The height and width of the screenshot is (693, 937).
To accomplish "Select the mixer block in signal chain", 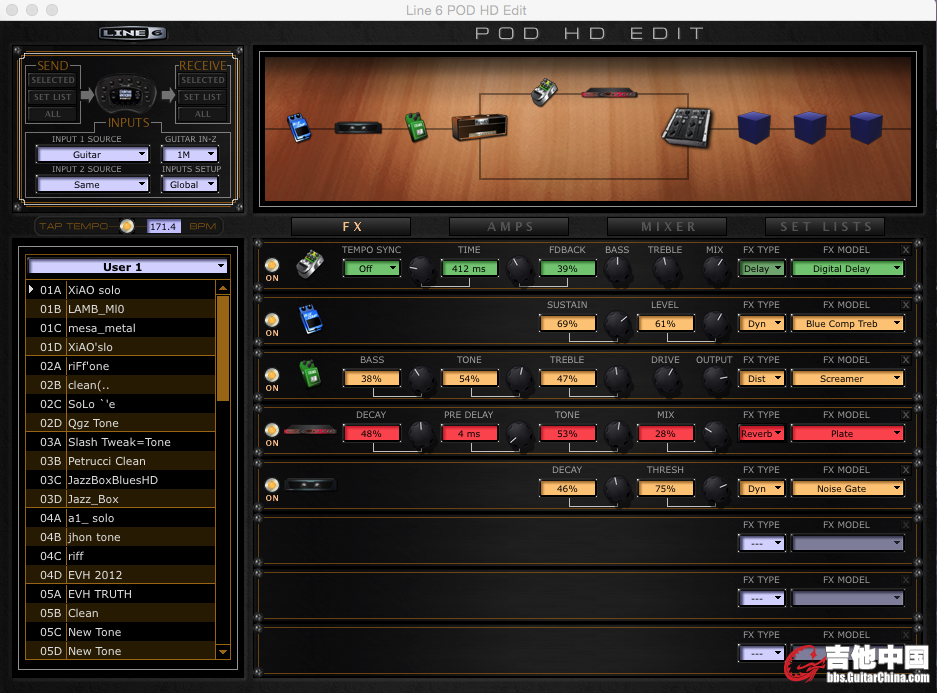I will click(688, 127).
